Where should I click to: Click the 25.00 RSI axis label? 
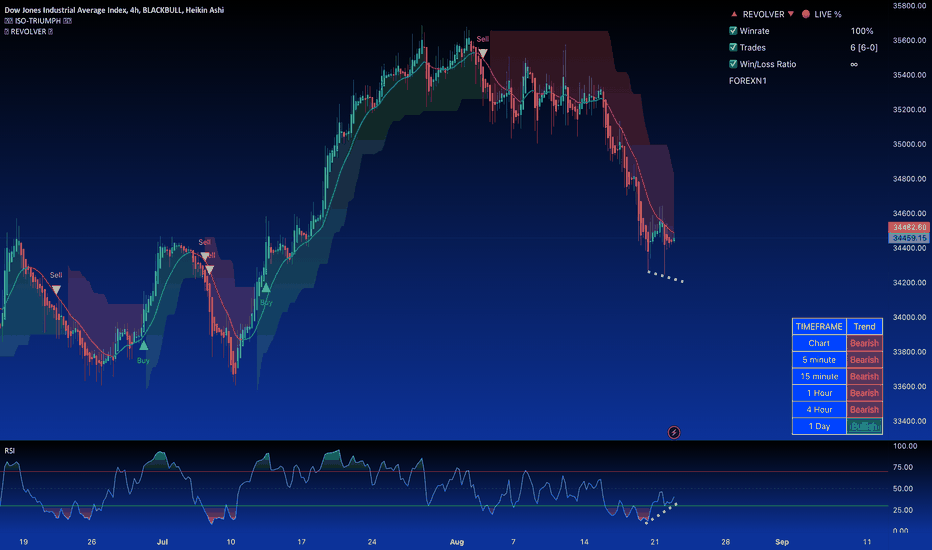903,510
